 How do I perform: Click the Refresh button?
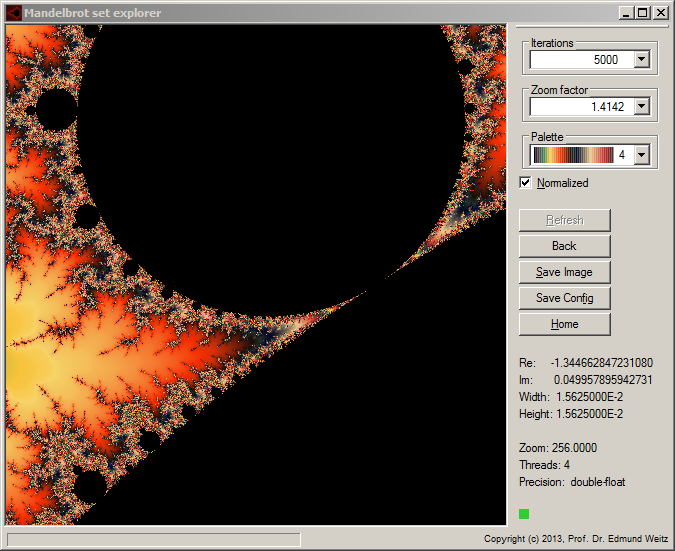(564, 220)
